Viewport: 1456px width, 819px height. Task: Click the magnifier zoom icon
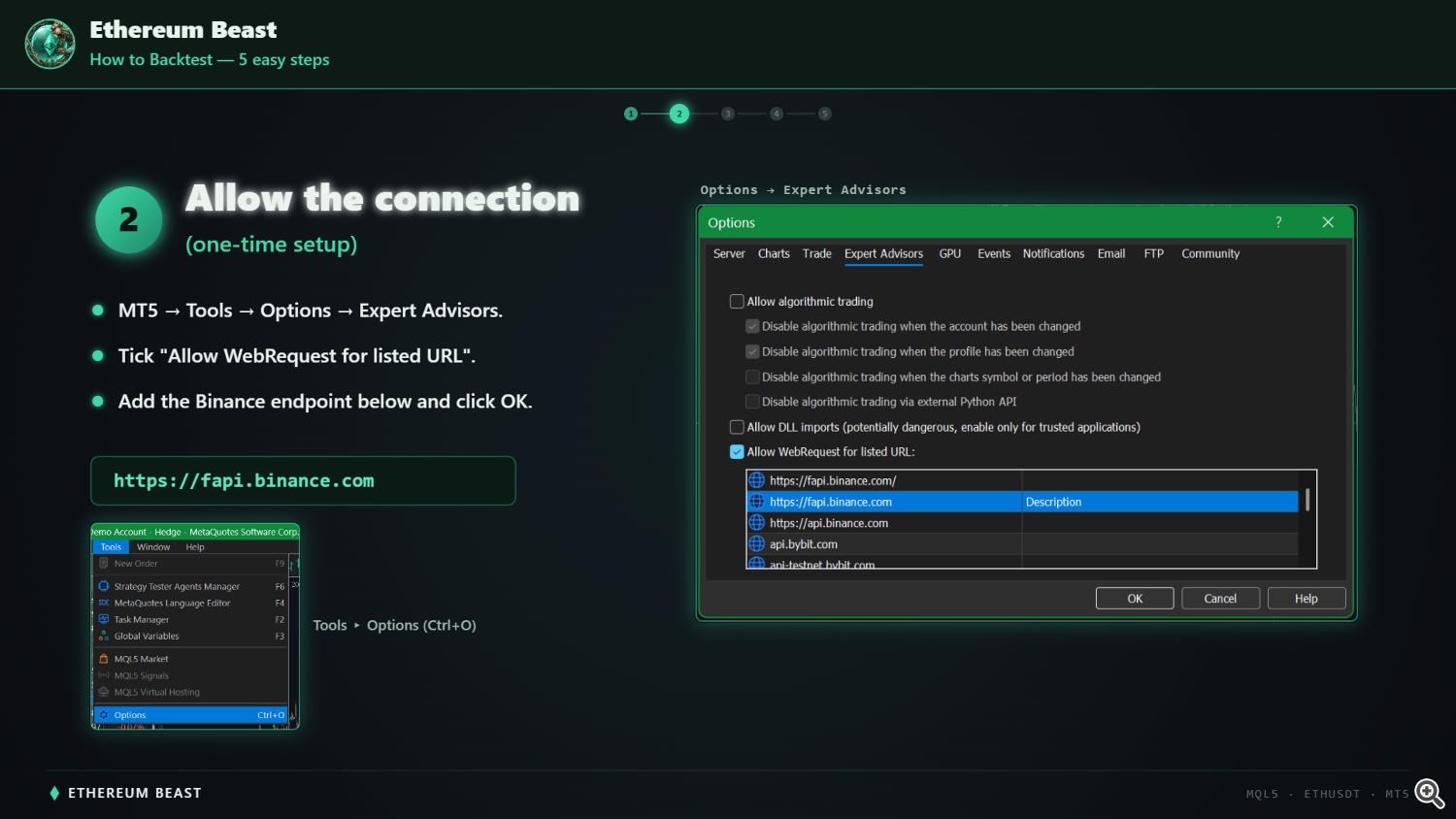pos(1429,793)
